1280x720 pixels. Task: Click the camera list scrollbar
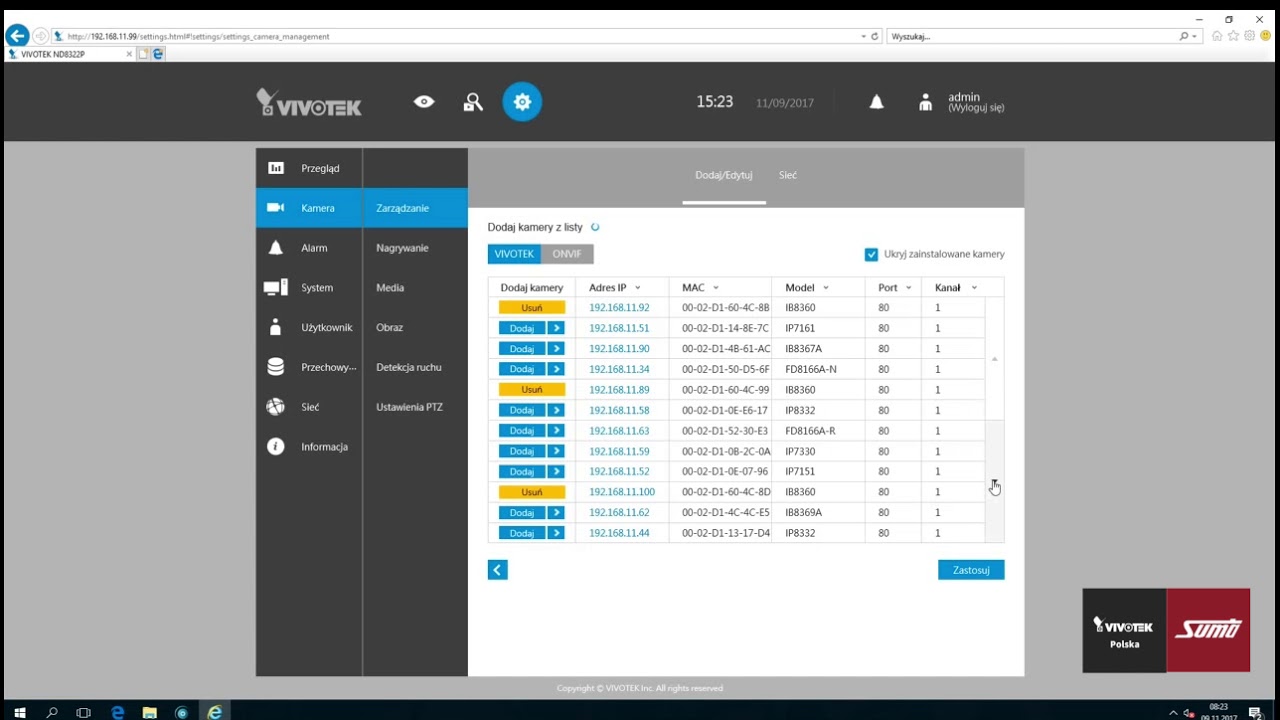point(994,420)
